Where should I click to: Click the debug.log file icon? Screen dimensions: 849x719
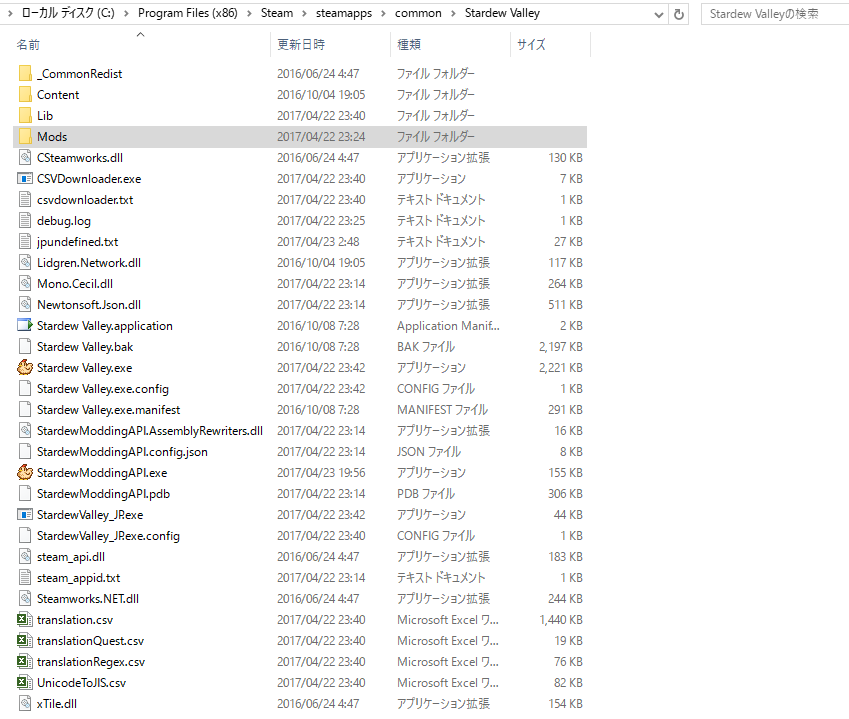[25, 221]
